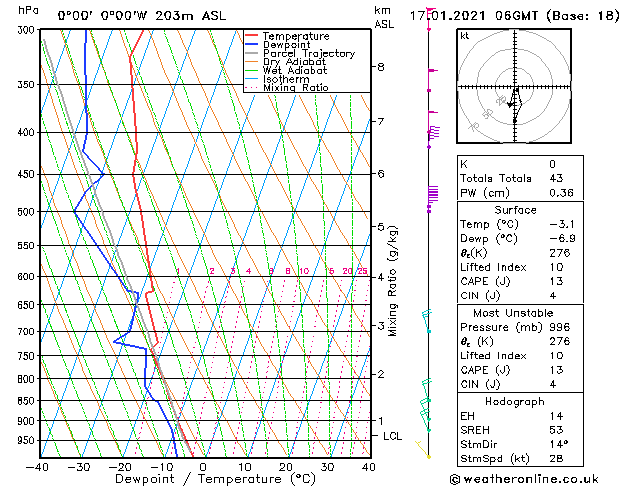Click the weatheronline.co.uk copyright text
Viewport: 629px width, 486px height.
(524, 479)
